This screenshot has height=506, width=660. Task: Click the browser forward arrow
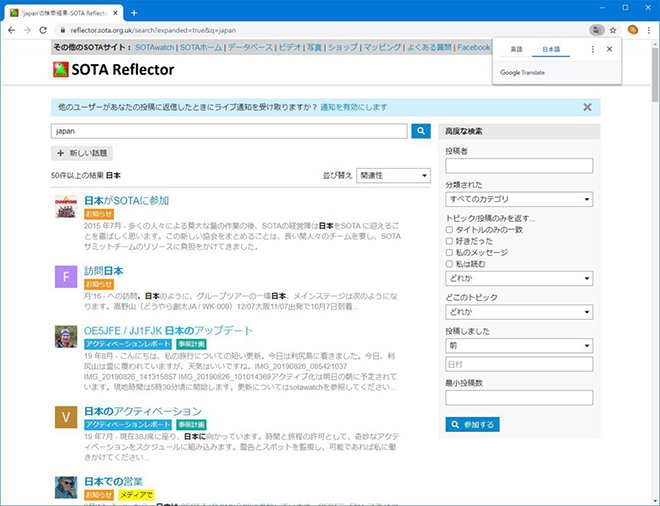click(27, 30)
